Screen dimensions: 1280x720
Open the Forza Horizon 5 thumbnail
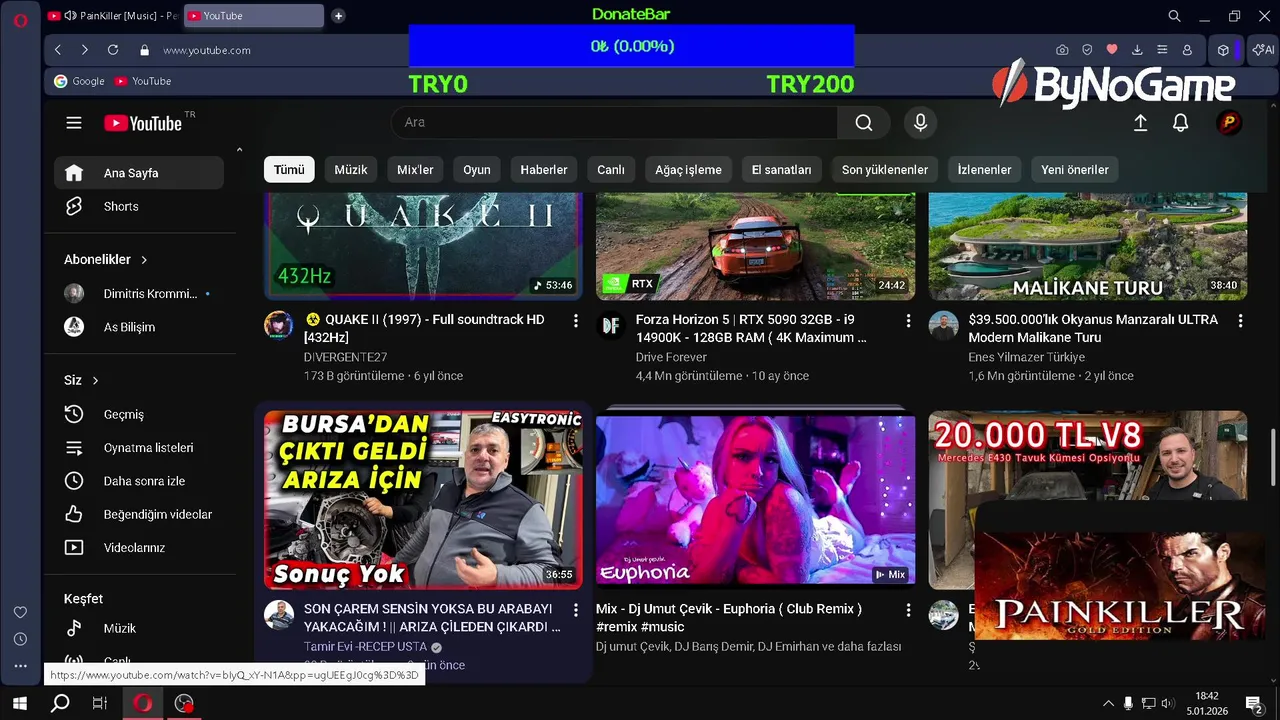(x=755, y=246)
